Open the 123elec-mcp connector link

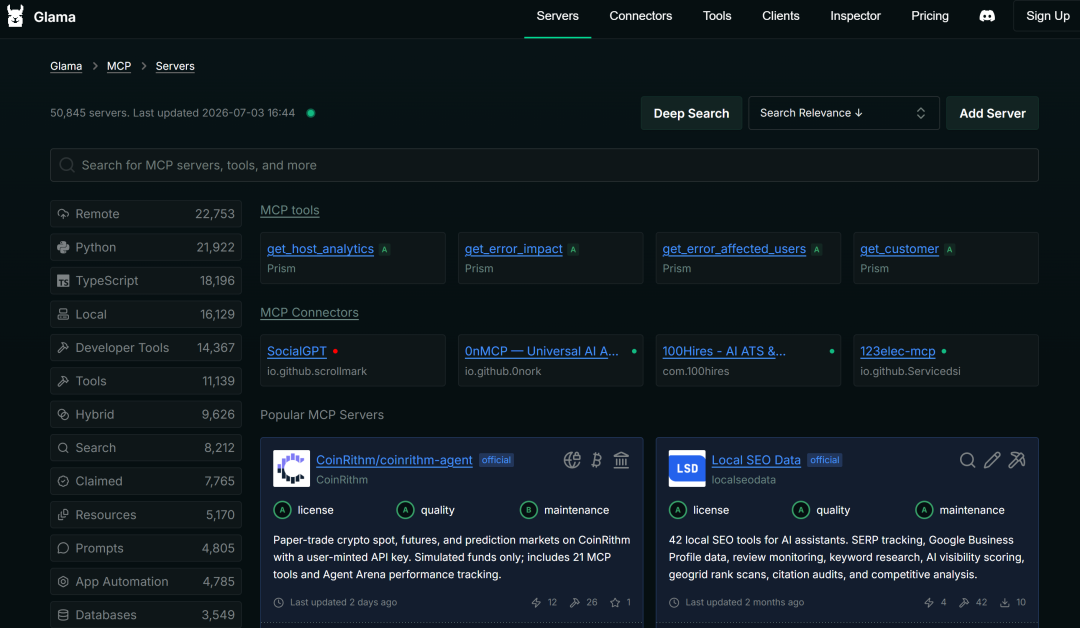click(897, 351)
